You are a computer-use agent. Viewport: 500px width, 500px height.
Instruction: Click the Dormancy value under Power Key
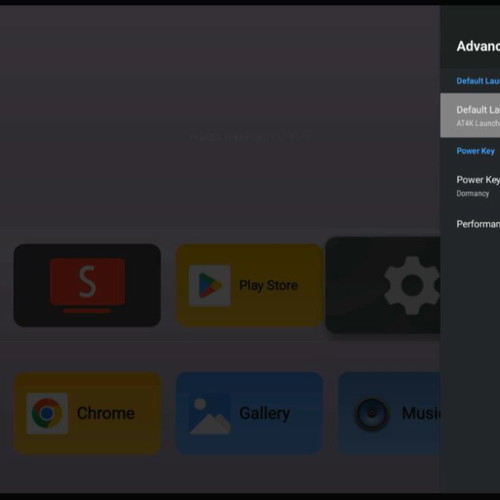pyautogui.click(x=473, y=194)
